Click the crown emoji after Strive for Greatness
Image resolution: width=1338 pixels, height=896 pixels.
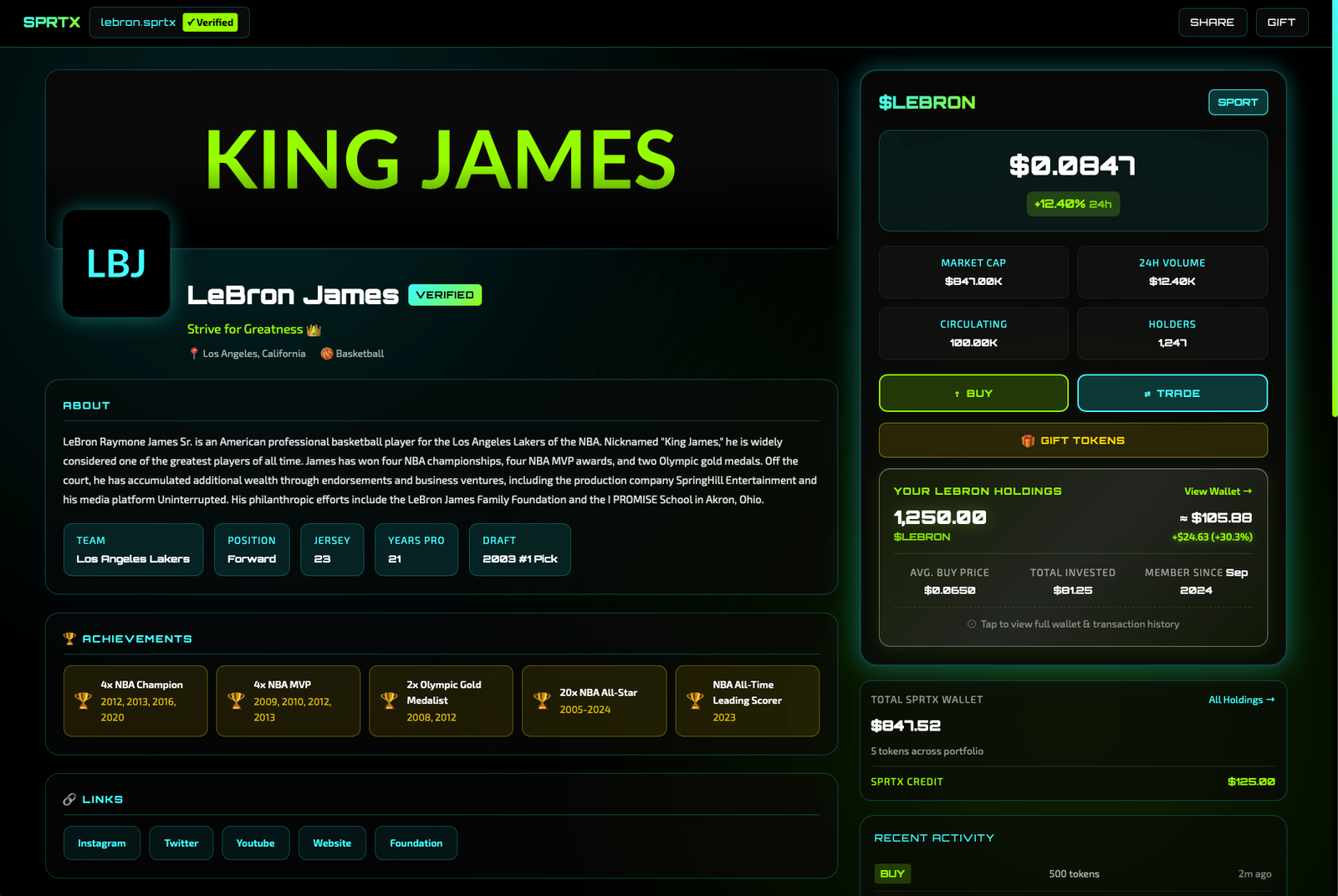314,330
